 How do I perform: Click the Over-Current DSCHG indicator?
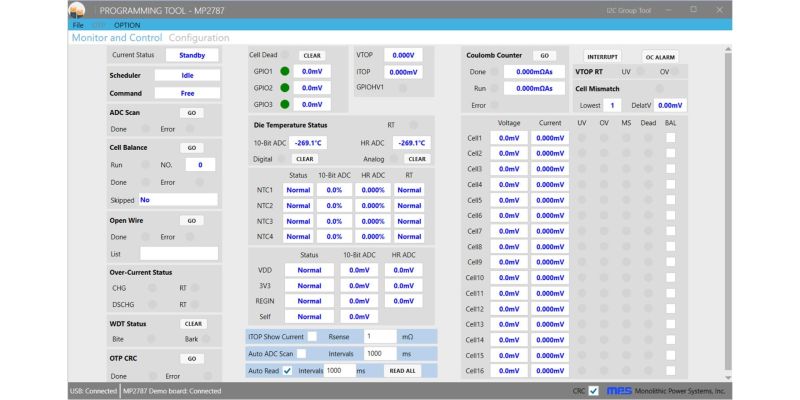point(152,305)
